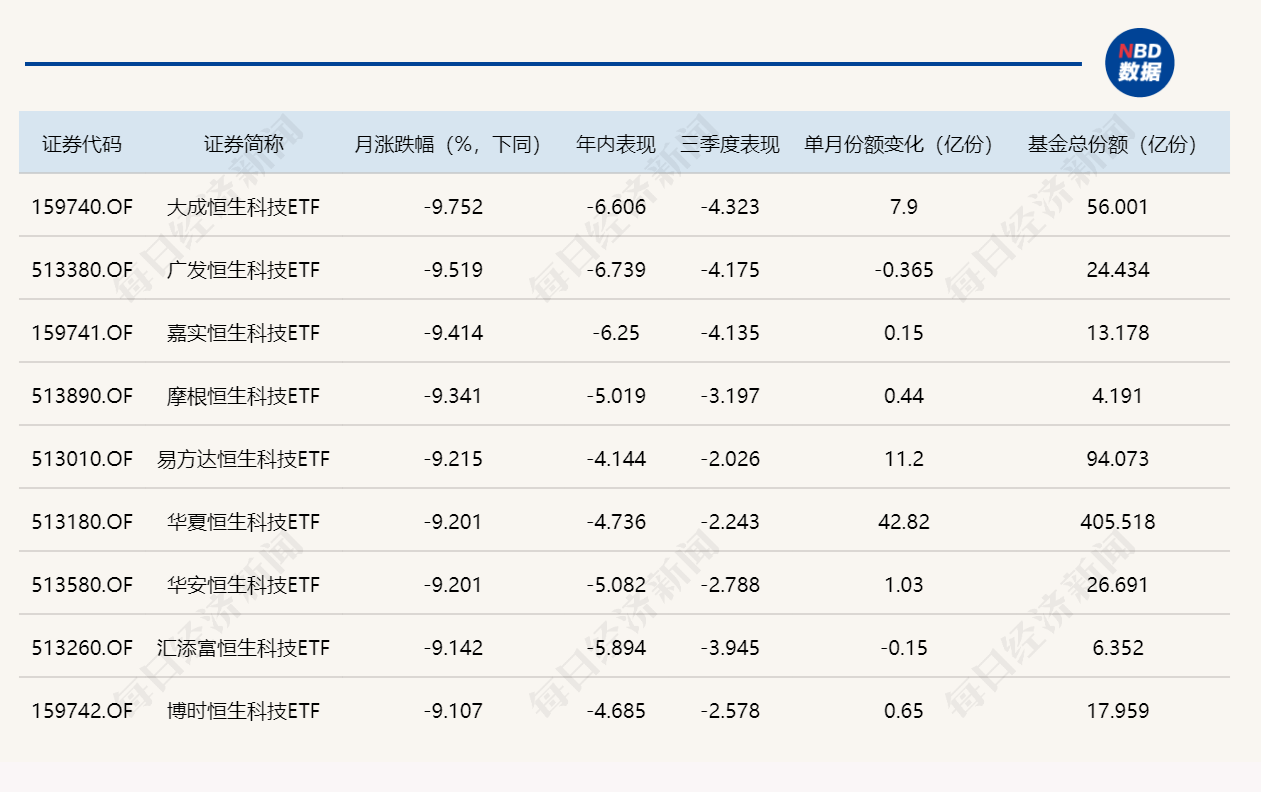
Task: Click the fund name 广发恒生科技ETF
Action: pos(244,270)
